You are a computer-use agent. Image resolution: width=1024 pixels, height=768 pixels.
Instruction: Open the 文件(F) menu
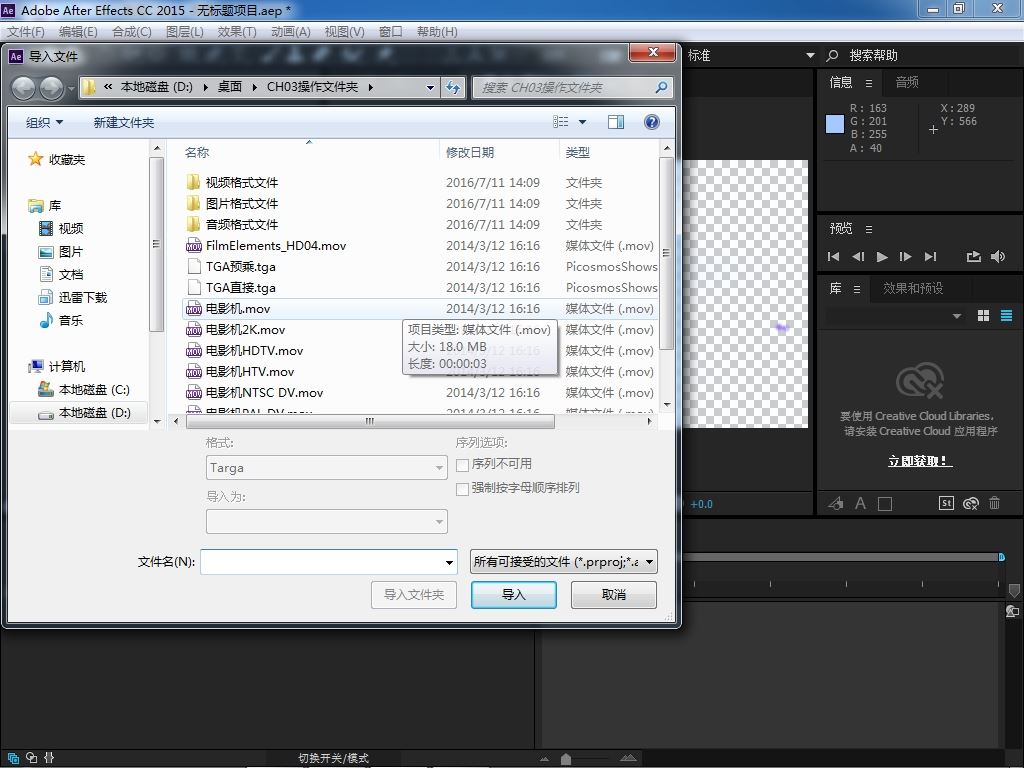(25, 31)
